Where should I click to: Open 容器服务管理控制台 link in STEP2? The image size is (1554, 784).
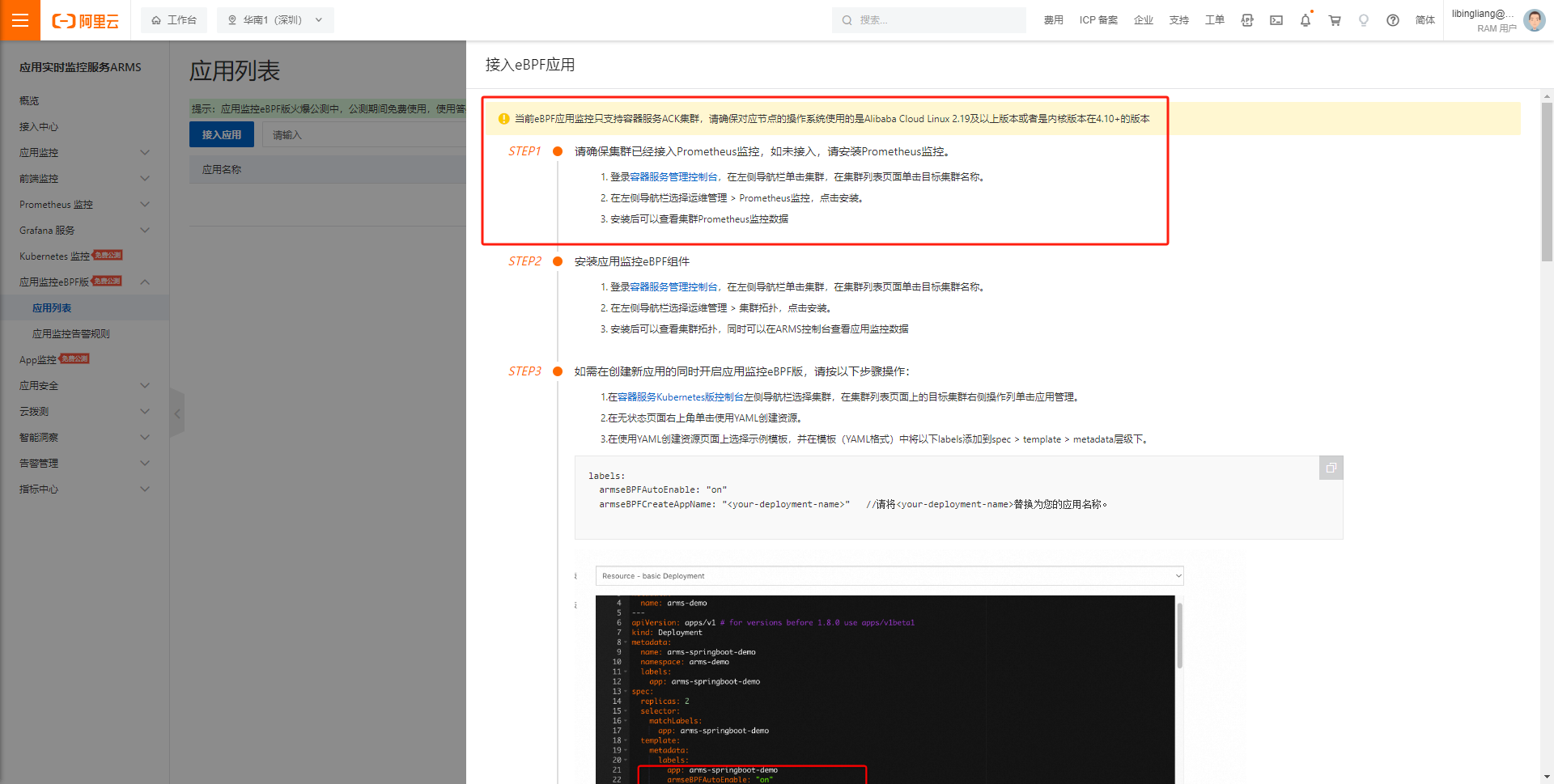[673, 287]
